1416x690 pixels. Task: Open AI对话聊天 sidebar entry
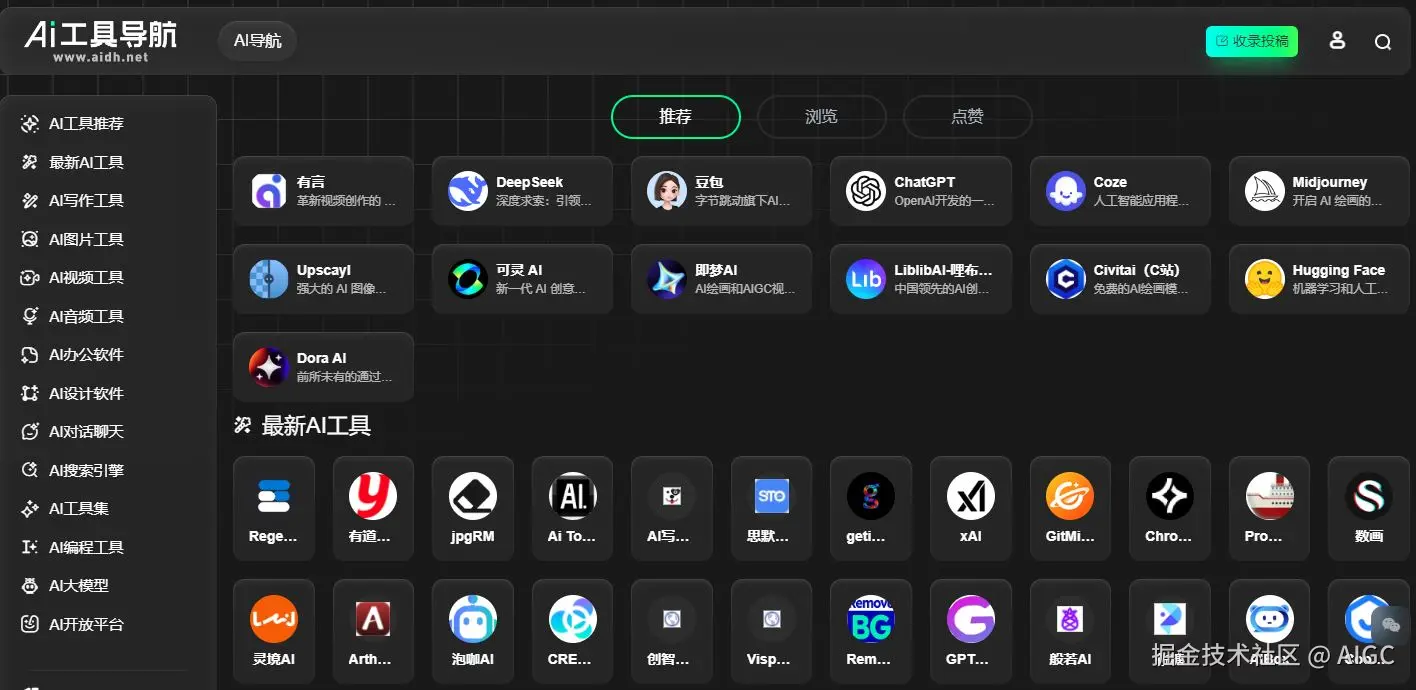[86, 432]
